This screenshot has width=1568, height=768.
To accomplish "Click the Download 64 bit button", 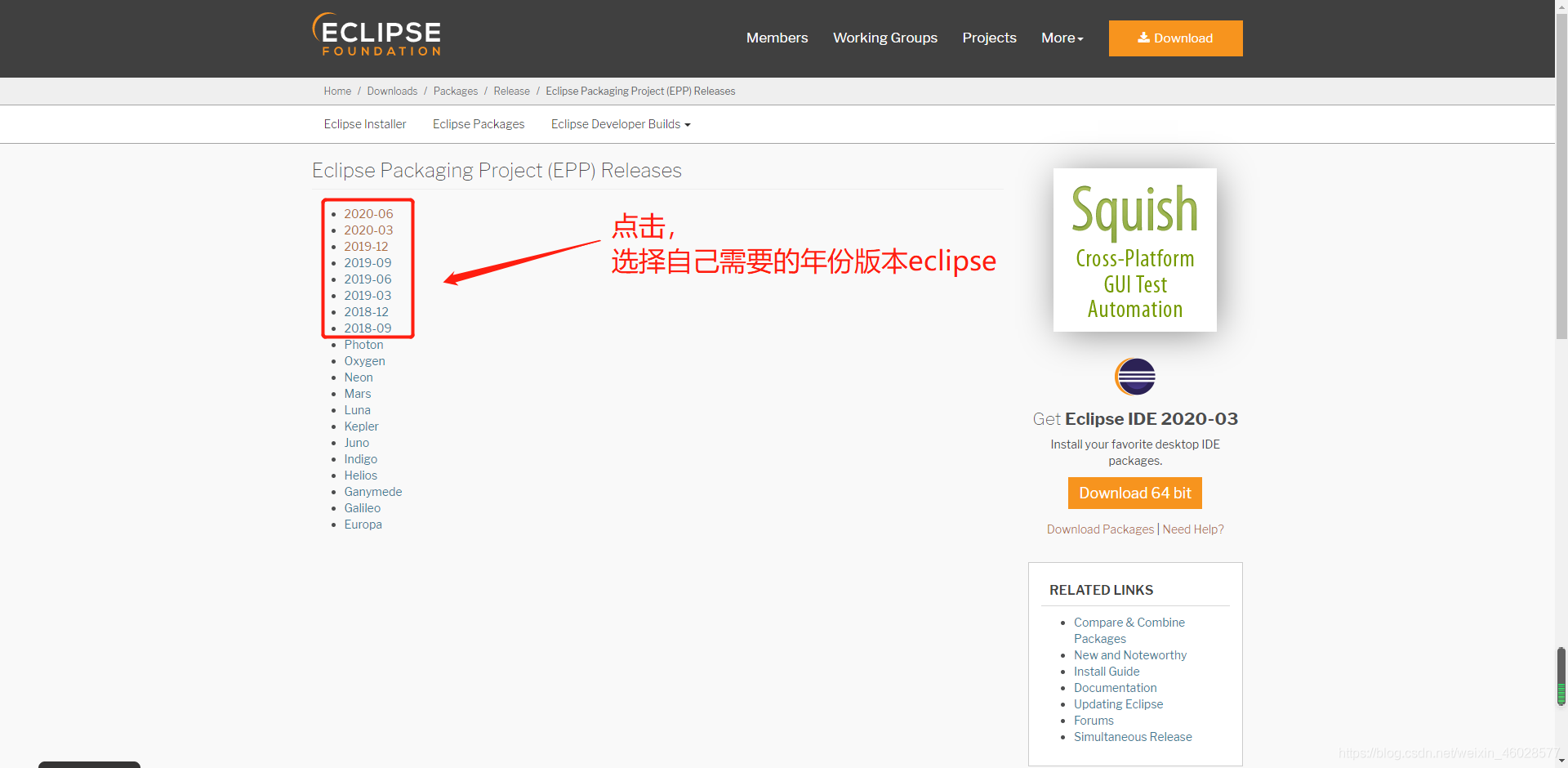I will pos(1135,493).
